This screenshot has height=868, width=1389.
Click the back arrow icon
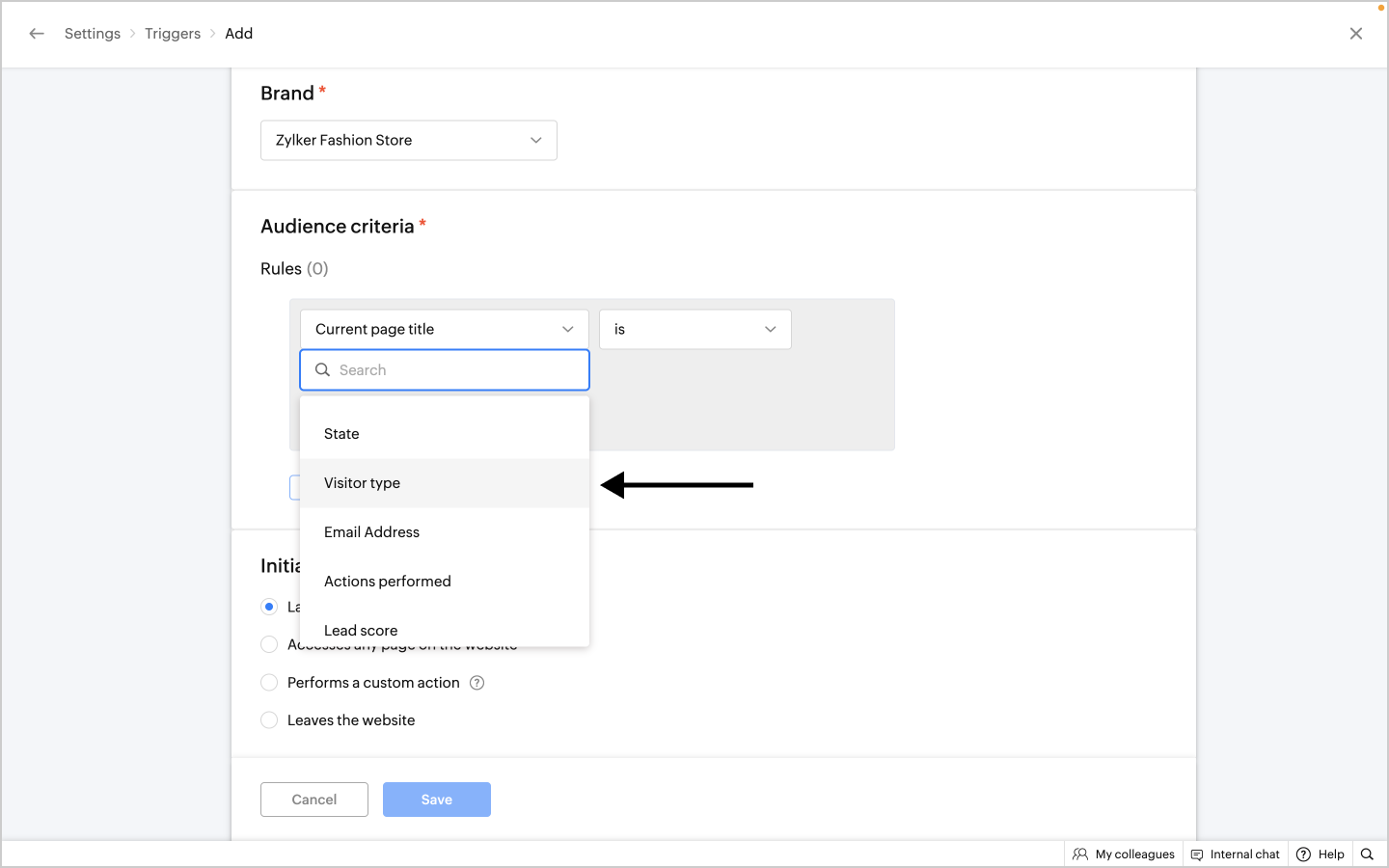pyautogui.click(x=37, y=34)
